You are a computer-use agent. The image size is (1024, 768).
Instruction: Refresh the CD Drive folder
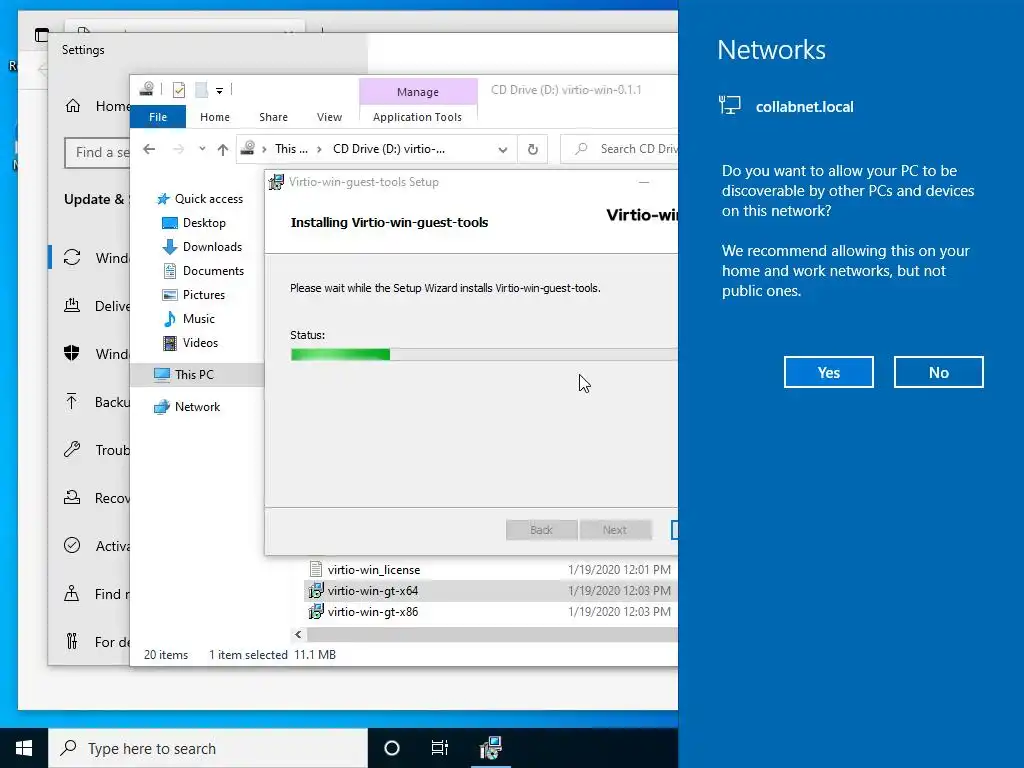(x=532, y=150)
